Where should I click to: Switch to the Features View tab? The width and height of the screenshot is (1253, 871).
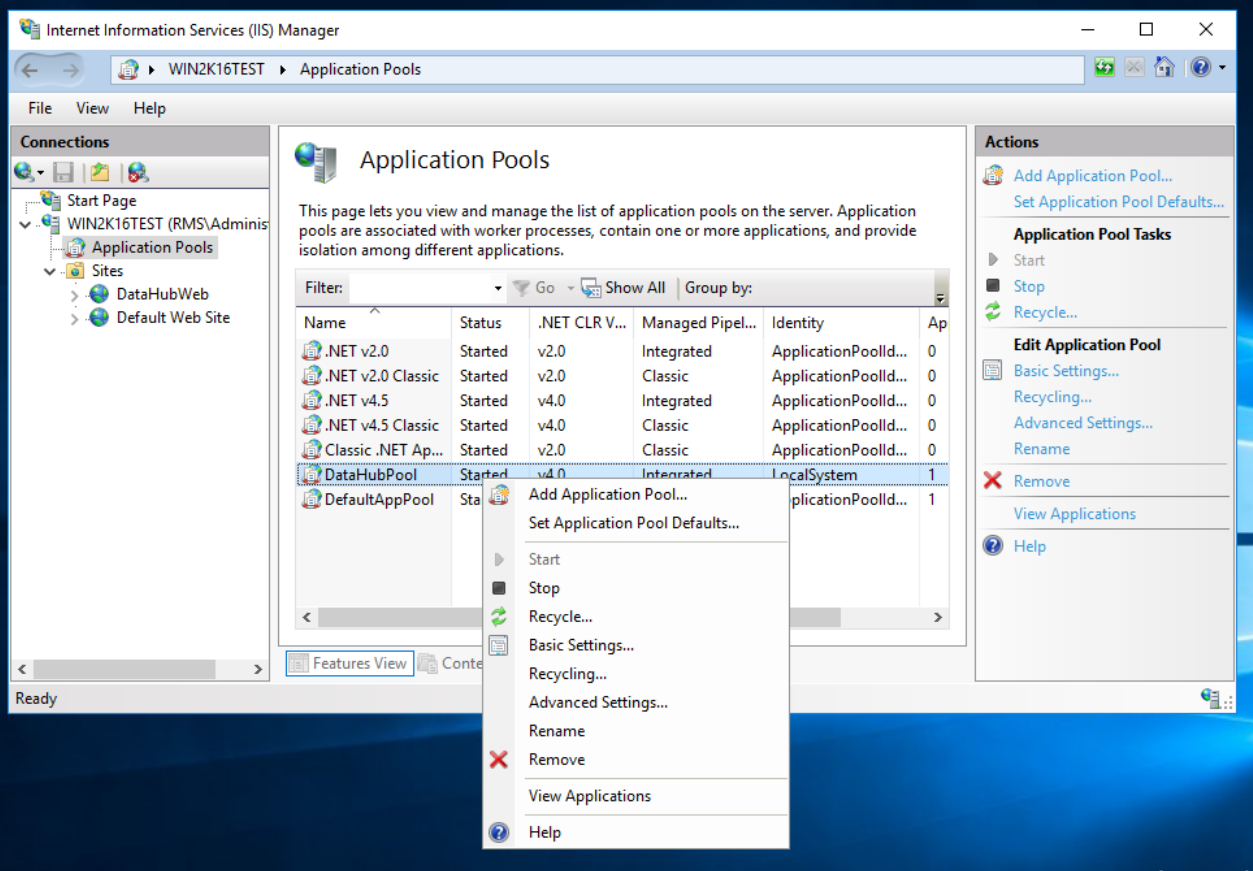click(350, 663)
